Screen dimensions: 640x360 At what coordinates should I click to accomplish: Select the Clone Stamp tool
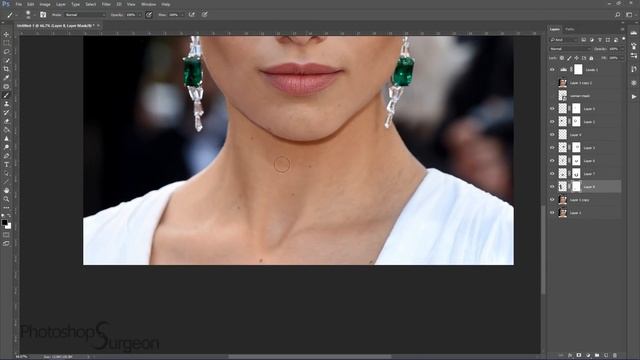tap(6, 104)
